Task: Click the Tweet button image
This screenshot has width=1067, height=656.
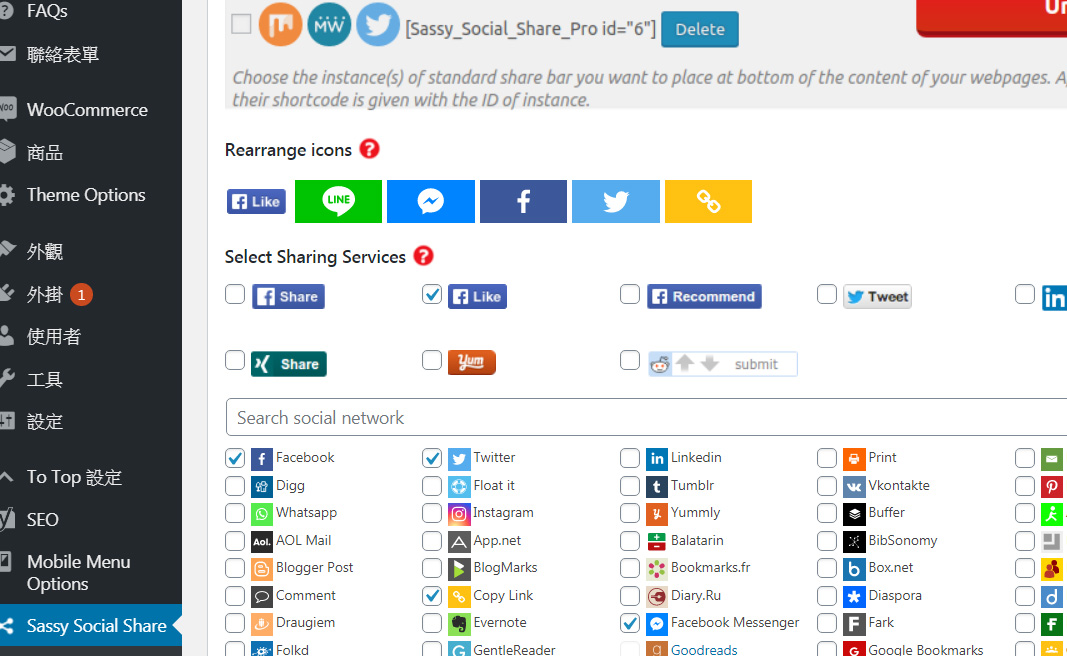Action: (878, 297)
